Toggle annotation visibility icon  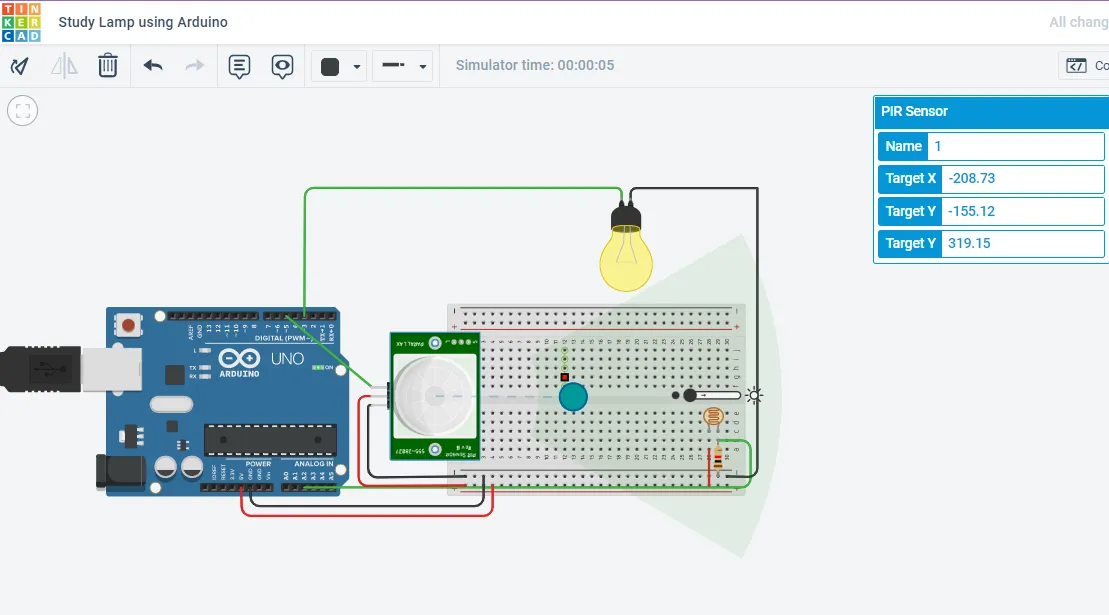click(x=281, y=65)
